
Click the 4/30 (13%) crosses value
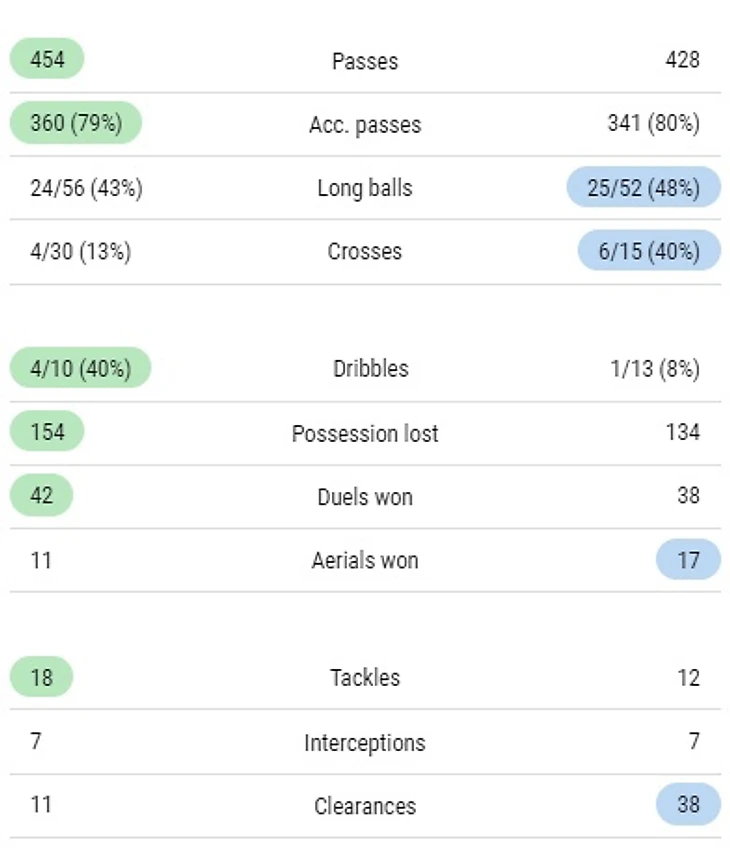(x=80, y=251)
